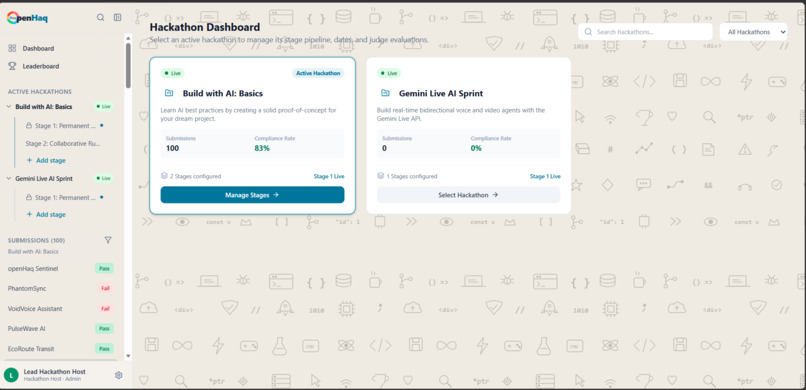The width and height of the screenshot is (806, 390).
Task: Click the Active Hackathon badge
Action: pyautogui.click(x=319, y=73)
